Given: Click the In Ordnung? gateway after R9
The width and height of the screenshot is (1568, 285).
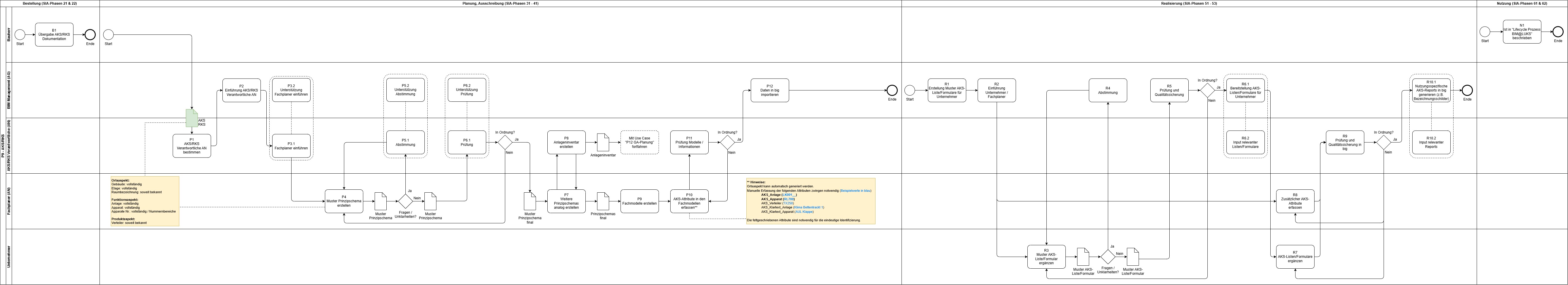Looking at the screenshot, I should (1384, 142).
